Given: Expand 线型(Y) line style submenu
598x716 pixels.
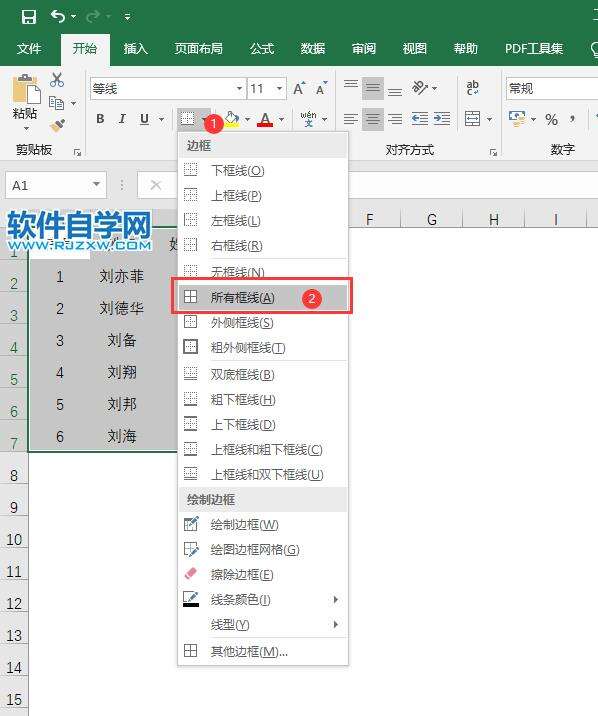Looking at the screenshot, I should point(263,624).
